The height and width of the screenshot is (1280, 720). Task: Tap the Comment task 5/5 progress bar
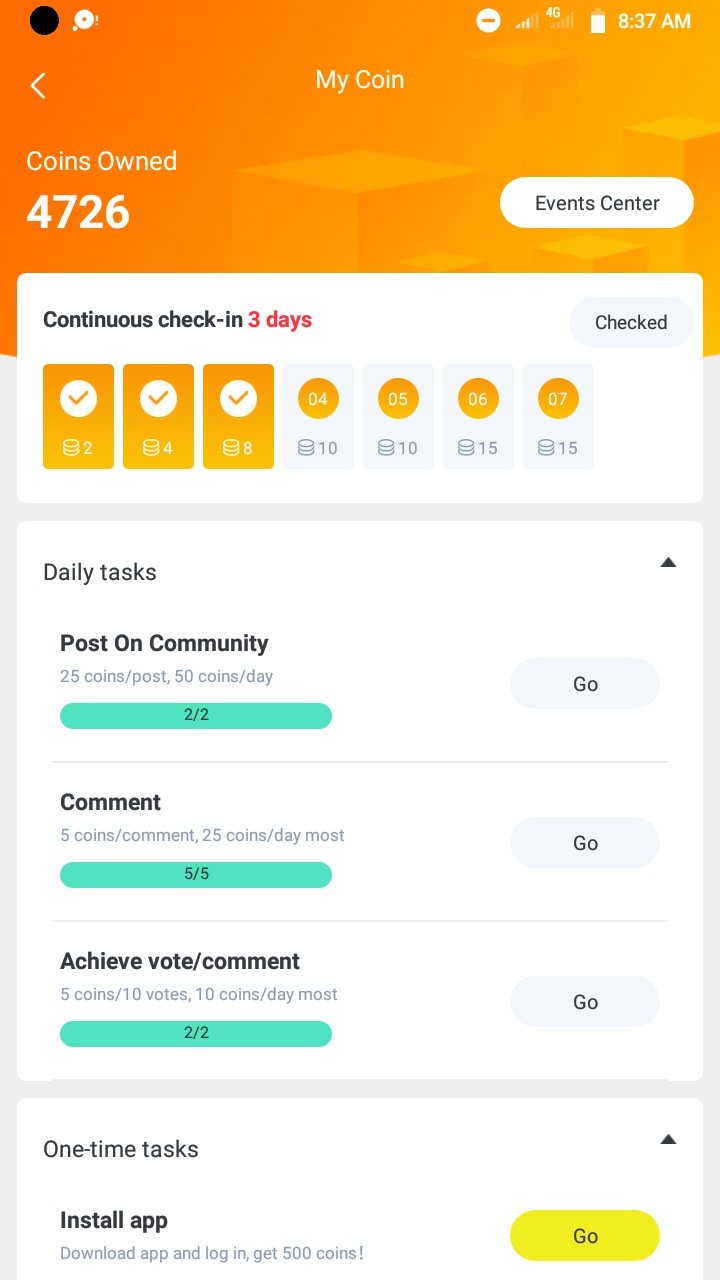(x=196, y=874)
